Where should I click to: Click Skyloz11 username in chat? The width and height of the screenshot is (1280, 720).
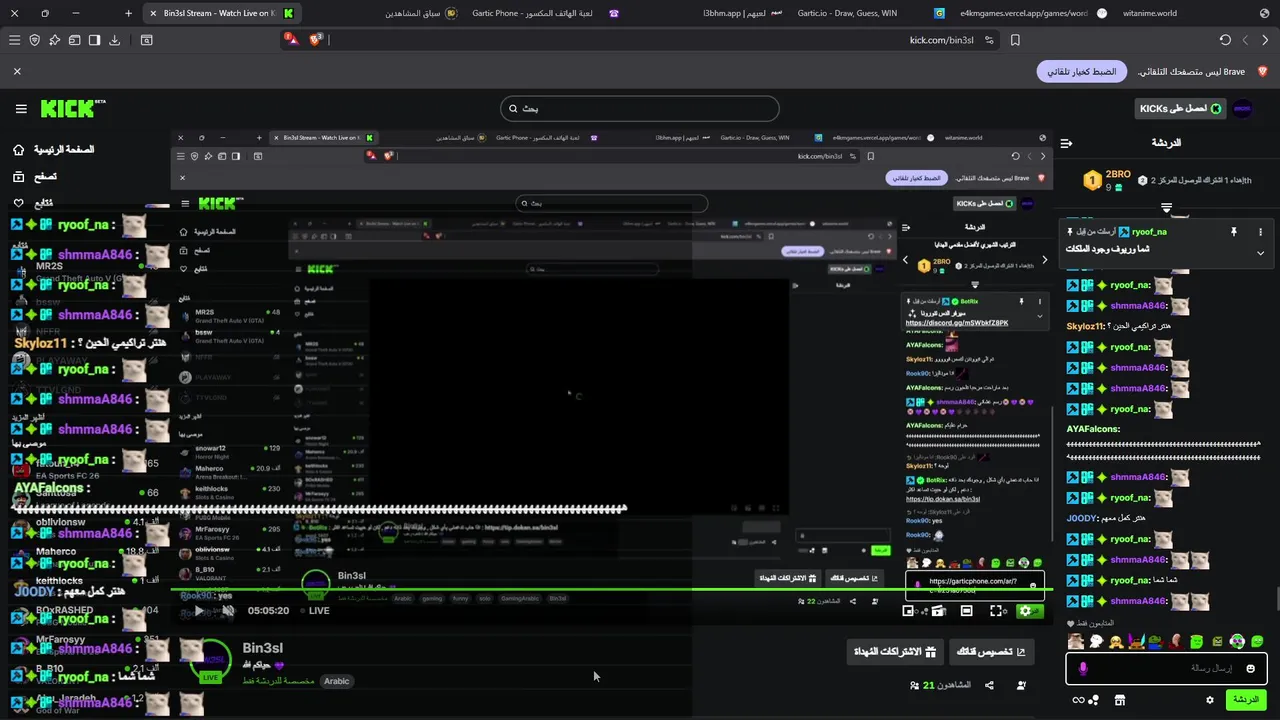pyautogui.click(x=1086, y=327)
